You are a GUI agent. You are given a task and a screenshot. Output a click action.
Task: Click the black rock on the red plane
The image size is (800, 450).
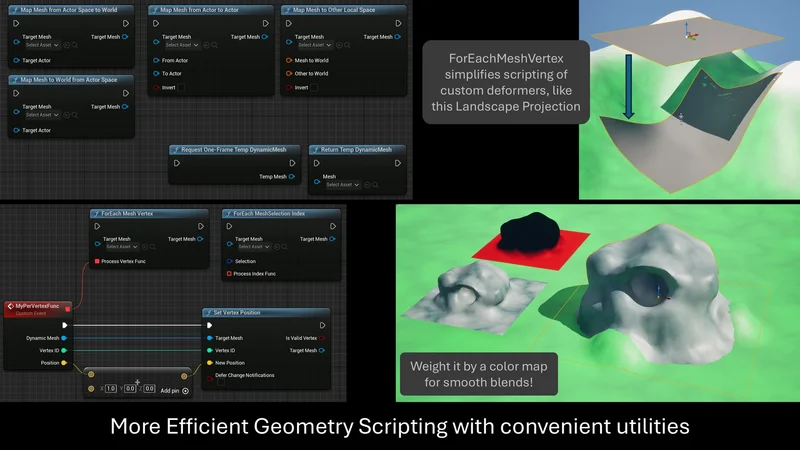coord(530,233)
